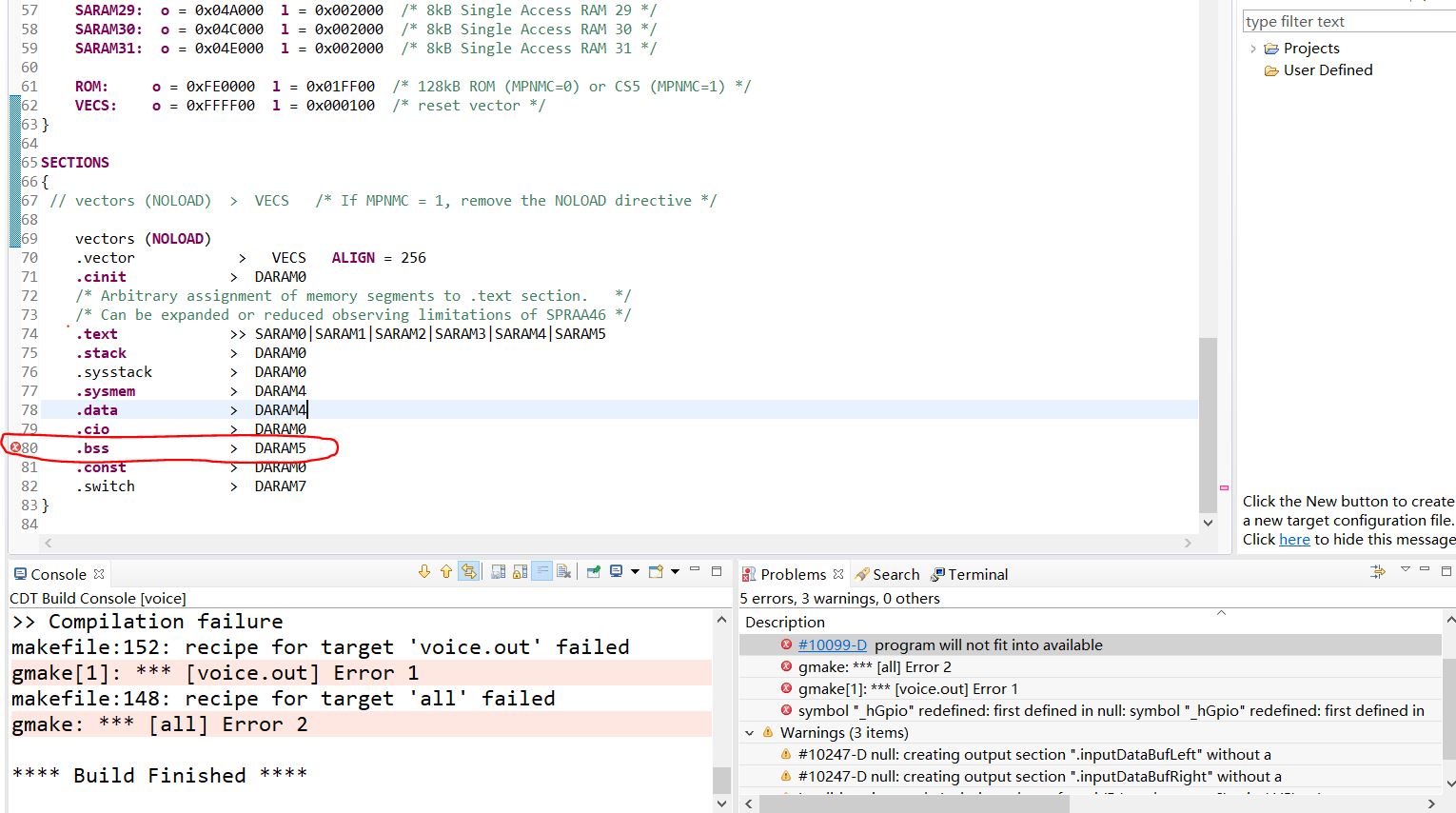This screenshot has height=813, width=1456.
Task: Minimize the Console view panel
Action: pyautogui.click(x=695, y=570)
